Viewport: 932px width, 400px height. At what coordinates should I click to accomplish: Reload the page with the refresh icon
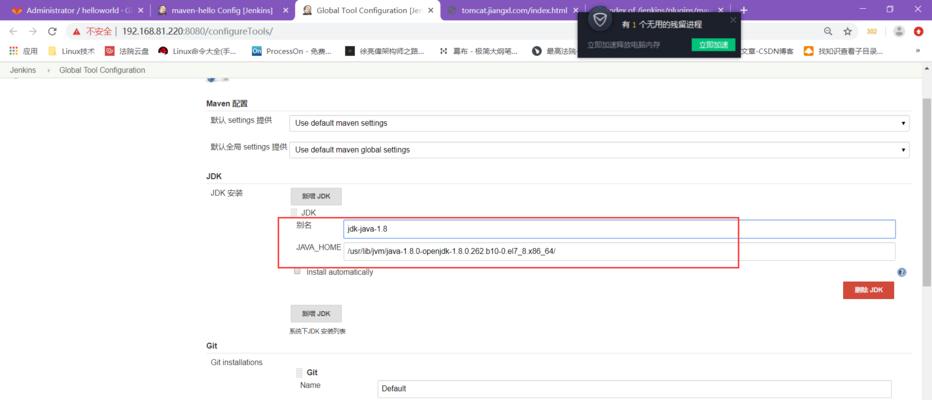click(52, 32)
